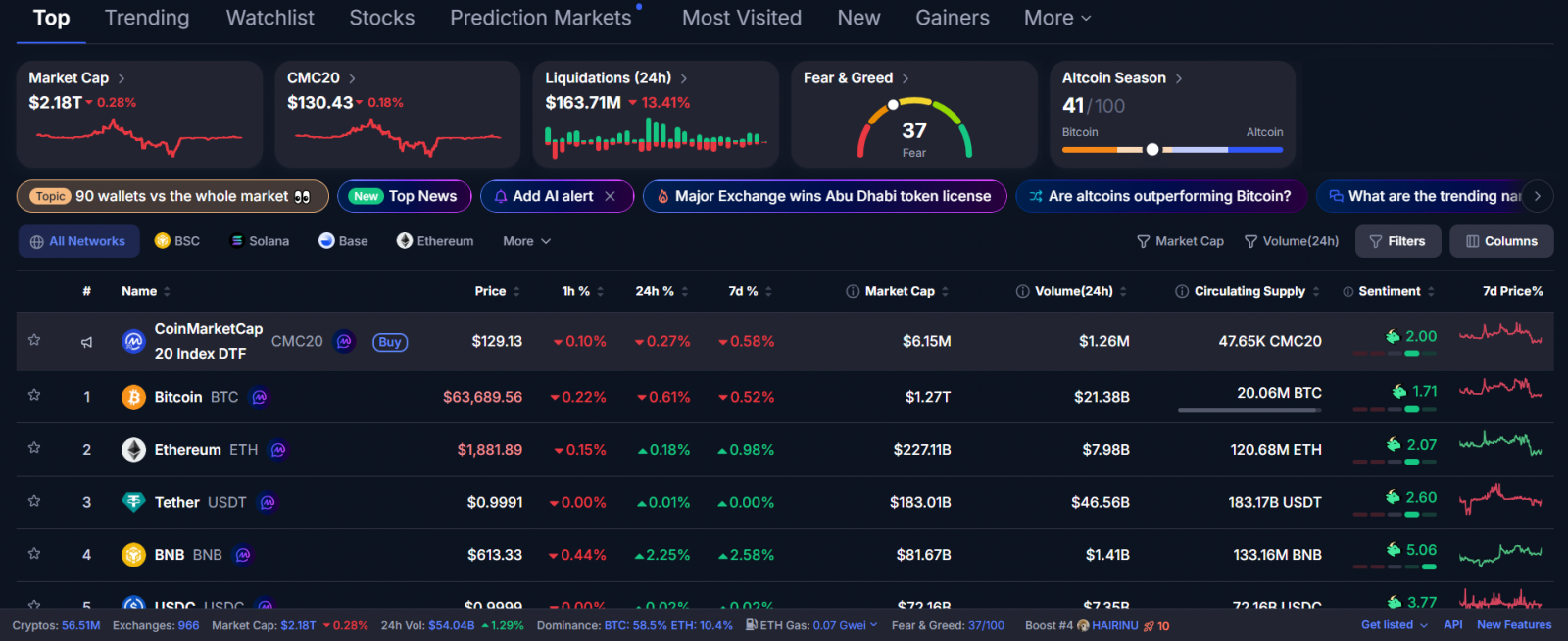1568x641 pixels.
Task: Select the Base network filter
Action: tap(344, 241)
